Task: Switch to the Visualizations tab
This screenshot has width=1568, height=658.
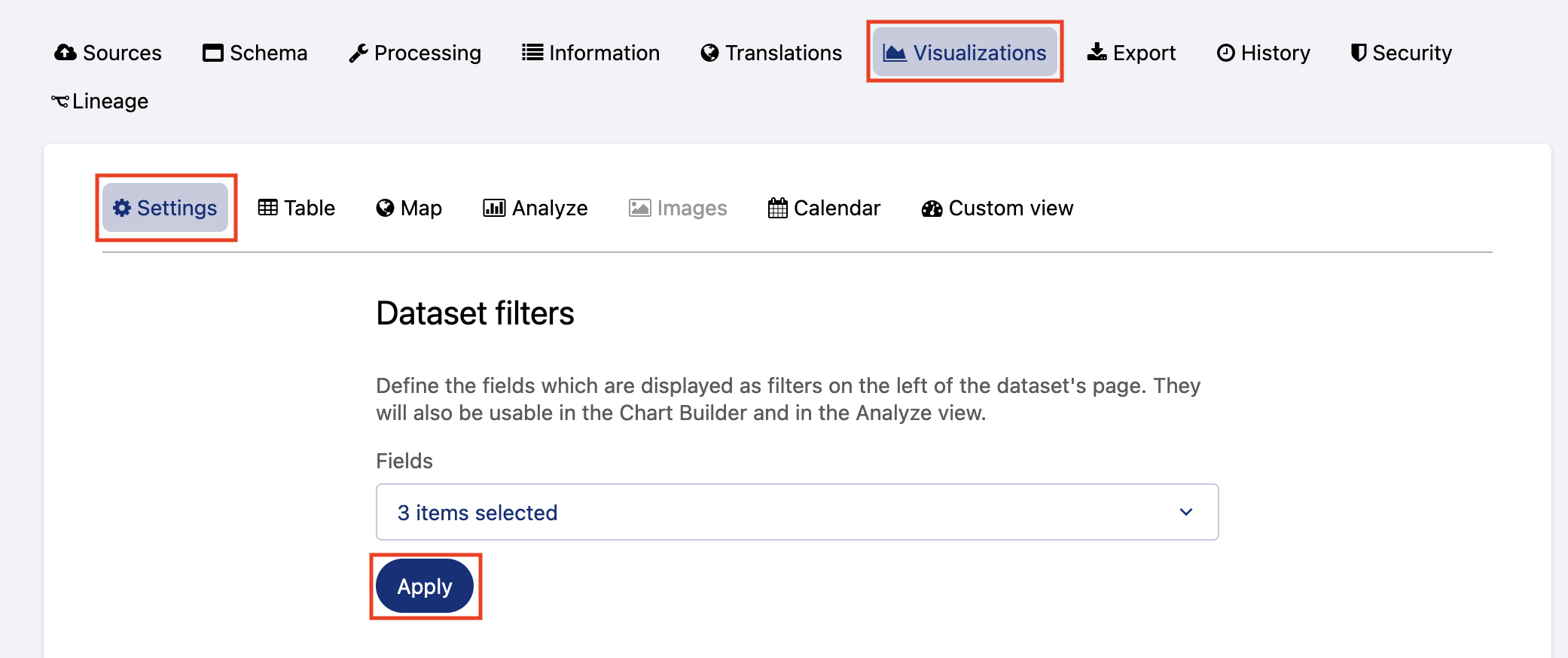Action: [x=965, y=53]
